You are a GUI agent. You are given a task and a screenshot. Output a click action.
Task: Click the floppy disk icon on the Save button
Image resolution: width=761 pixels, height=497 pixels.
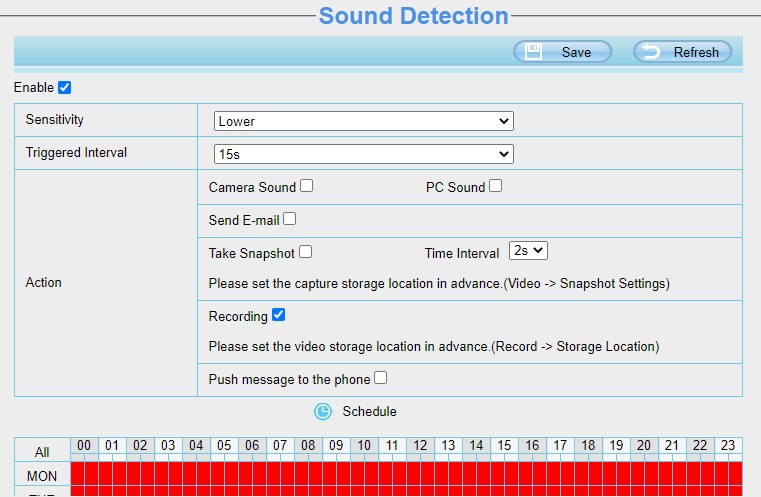533,51
